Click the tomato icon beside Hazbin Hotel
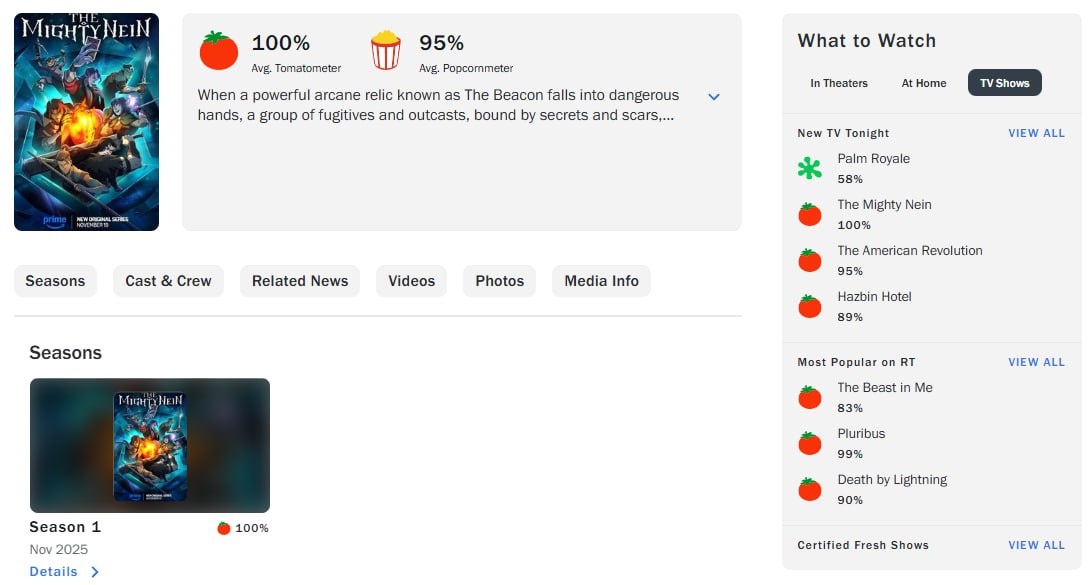This screenshot has height=585, width=1092. [x=809, y=306]
